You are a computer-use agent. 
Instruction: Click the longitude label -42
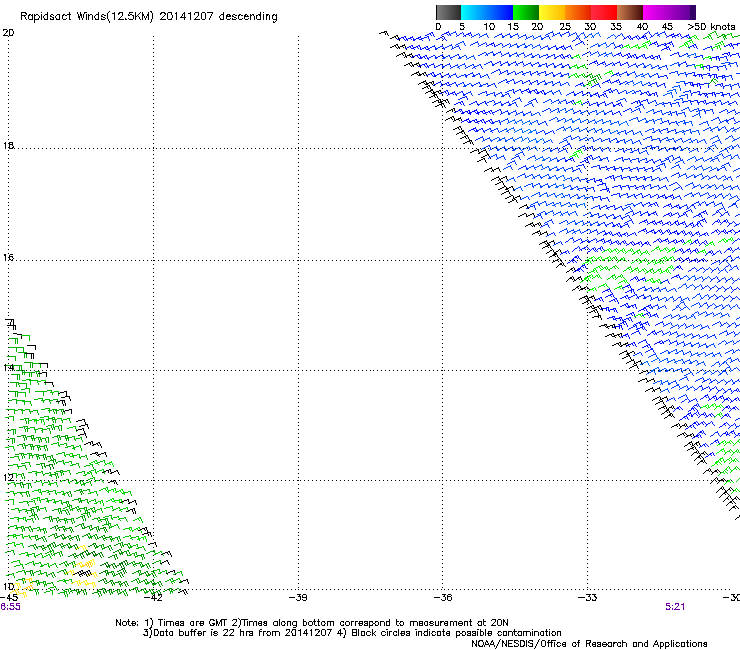(153, 597)
